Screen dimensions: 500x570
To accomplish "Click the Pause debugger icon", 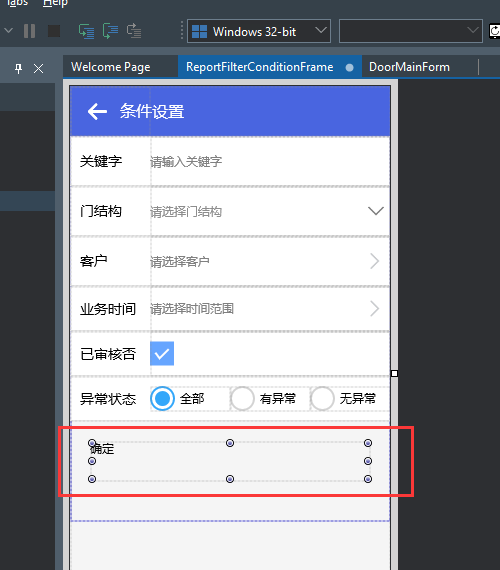I will (29, 31).
